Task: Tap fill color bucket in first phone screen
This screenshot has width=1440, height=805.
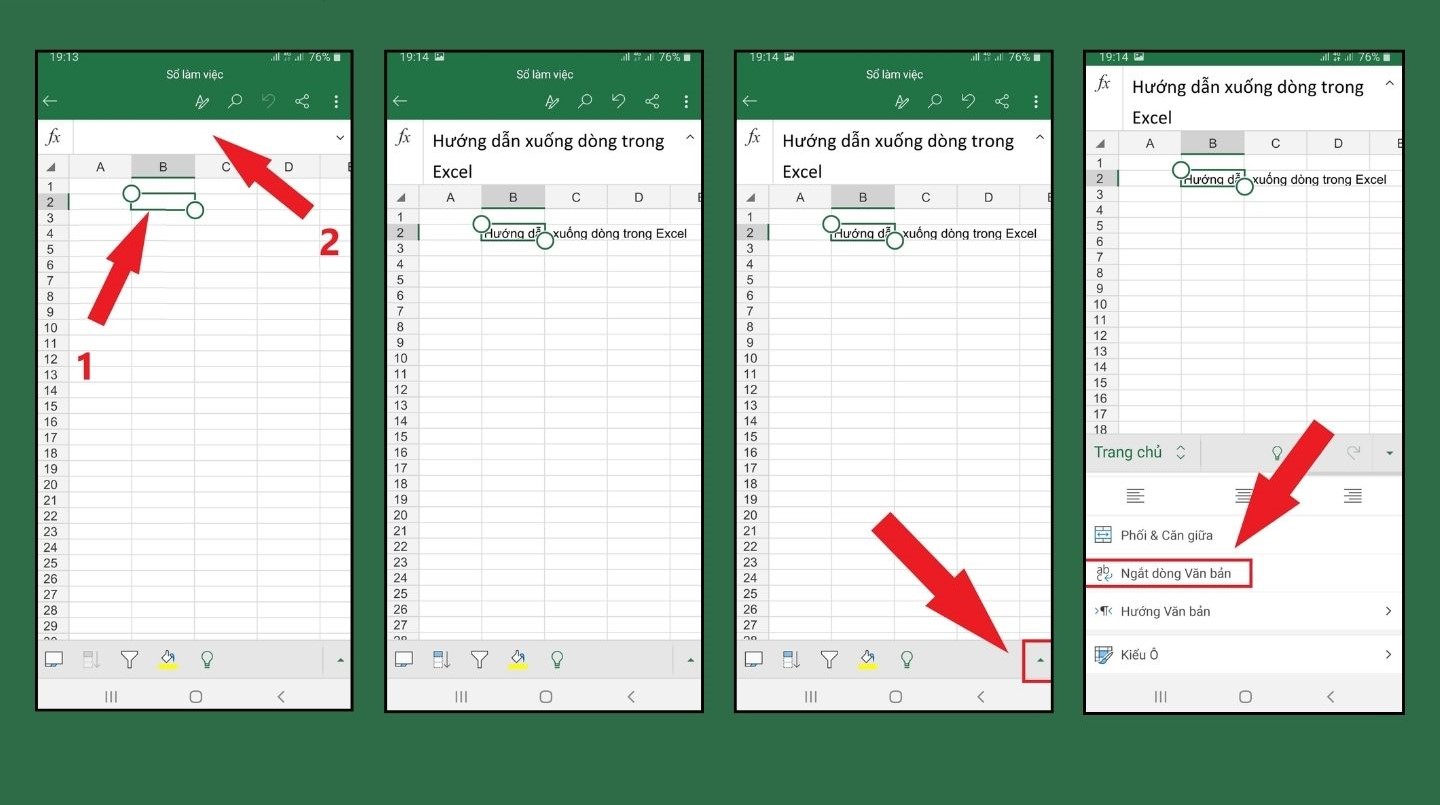Action: coord(167,659)
